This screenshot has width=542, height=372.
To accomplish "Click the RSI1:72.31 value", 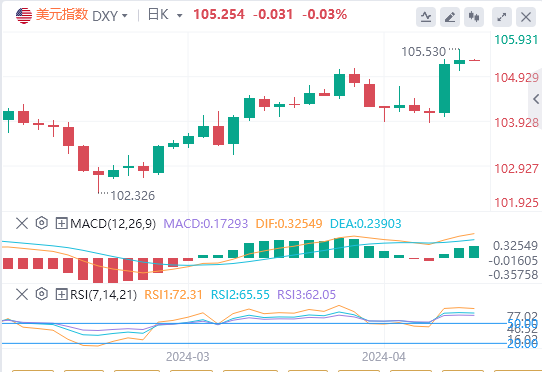I will click(x=173, y=295).
